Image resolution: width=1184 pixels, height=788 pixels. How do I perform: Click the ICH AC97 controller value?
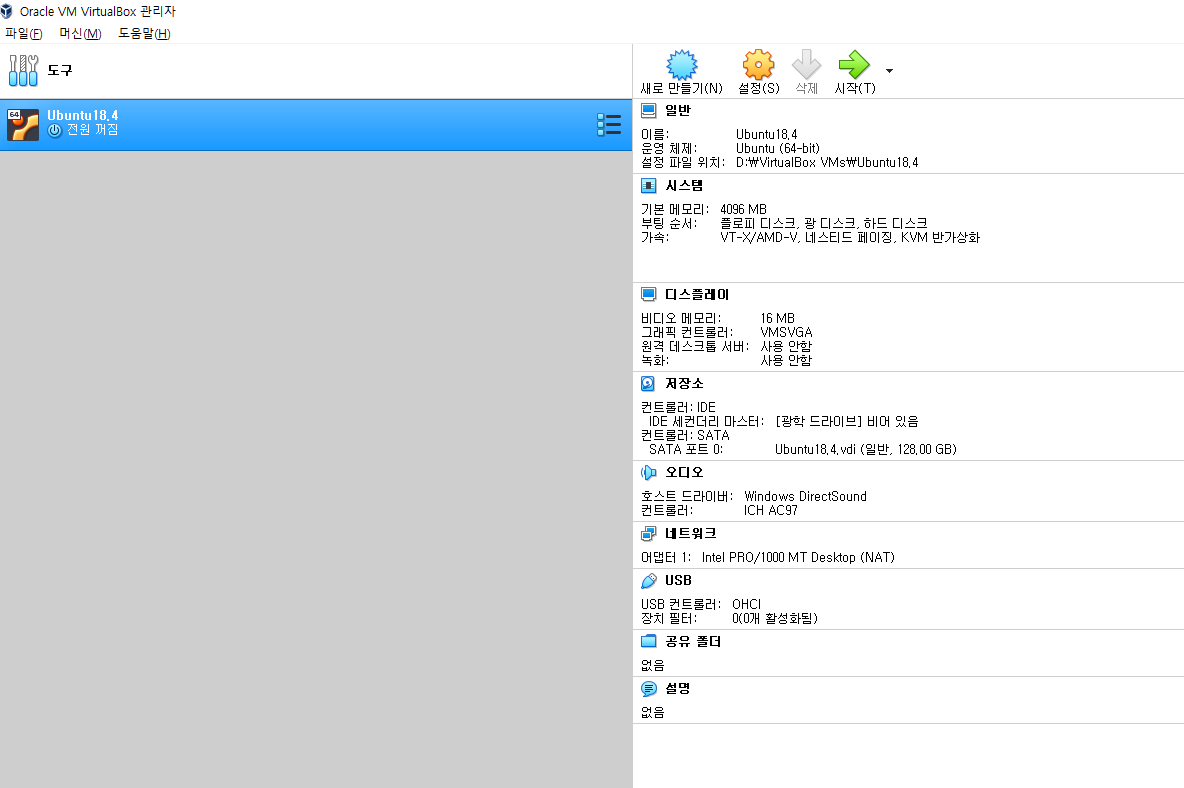pyautogui.click(x=770, y=510)
